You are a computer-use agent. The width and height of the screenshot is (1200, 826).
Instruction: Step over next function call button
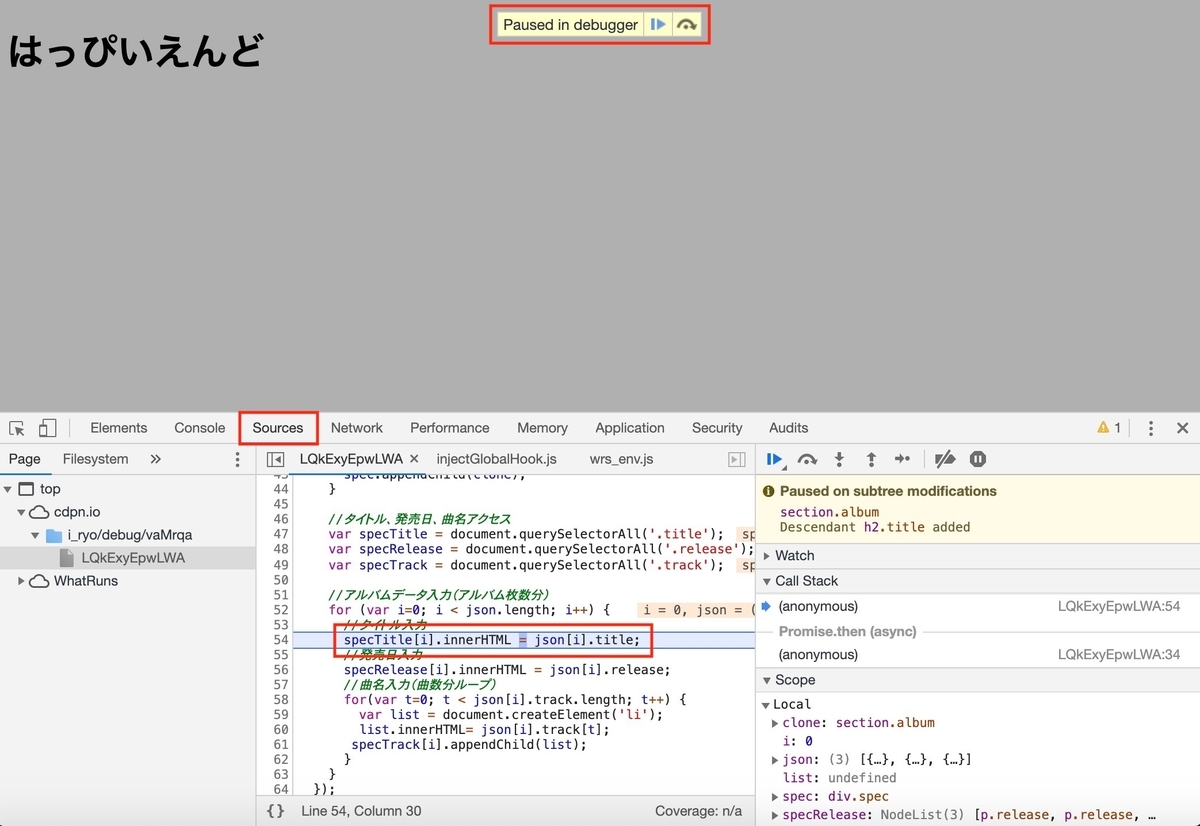point(807,459)
